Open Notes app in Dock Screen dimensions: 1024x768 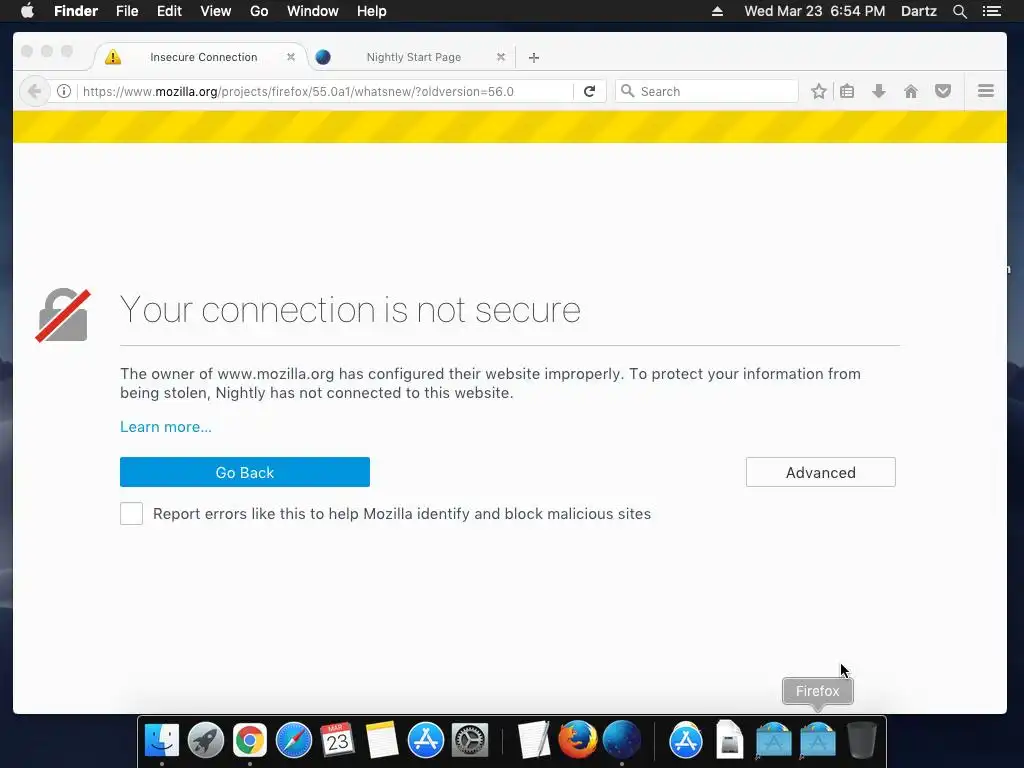point(382,741)
